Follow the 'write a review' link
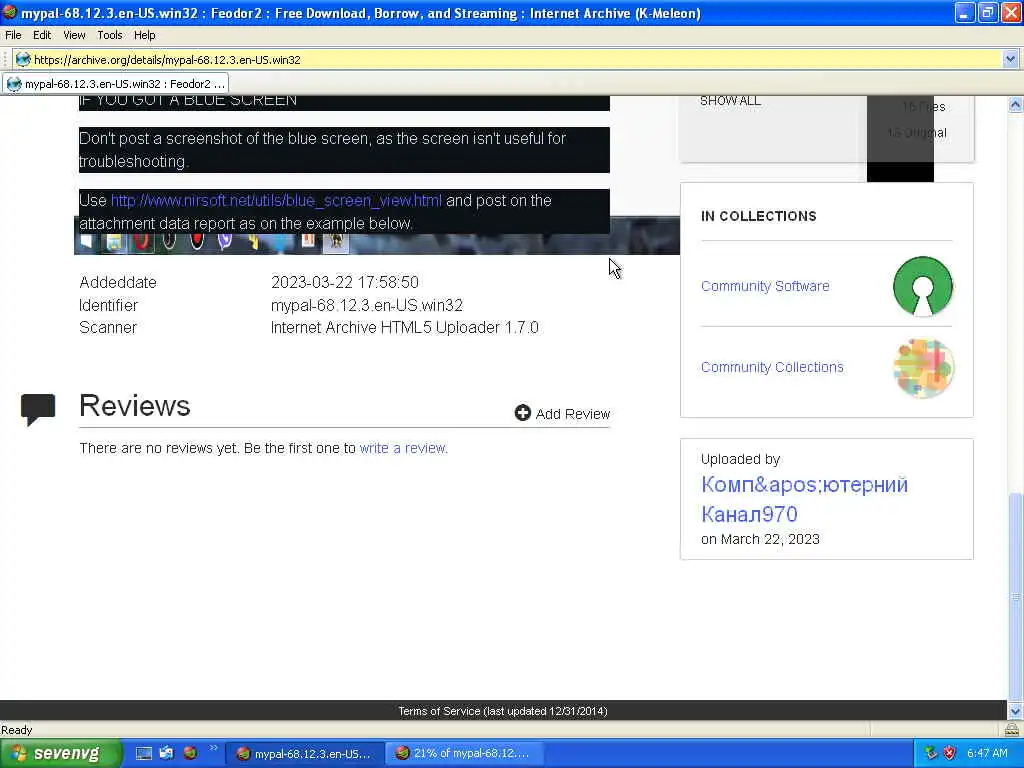The image size is (1024, 768). pyautogui.click(x=402, y=448)
